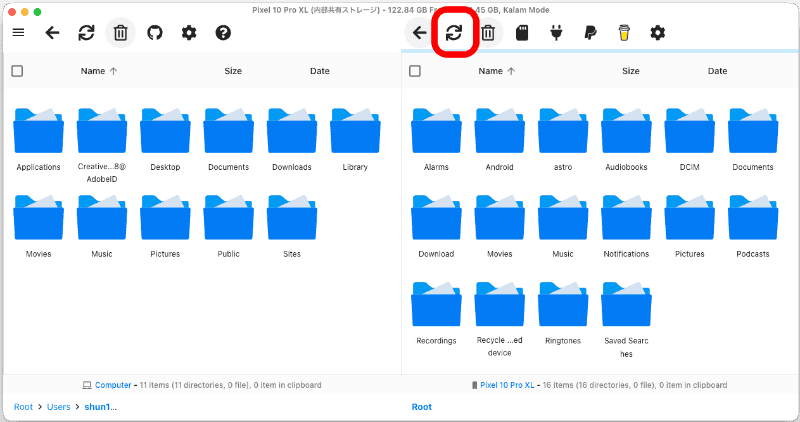
Task: Click the device pane Movies folder label
Action: tap(499, 254)
